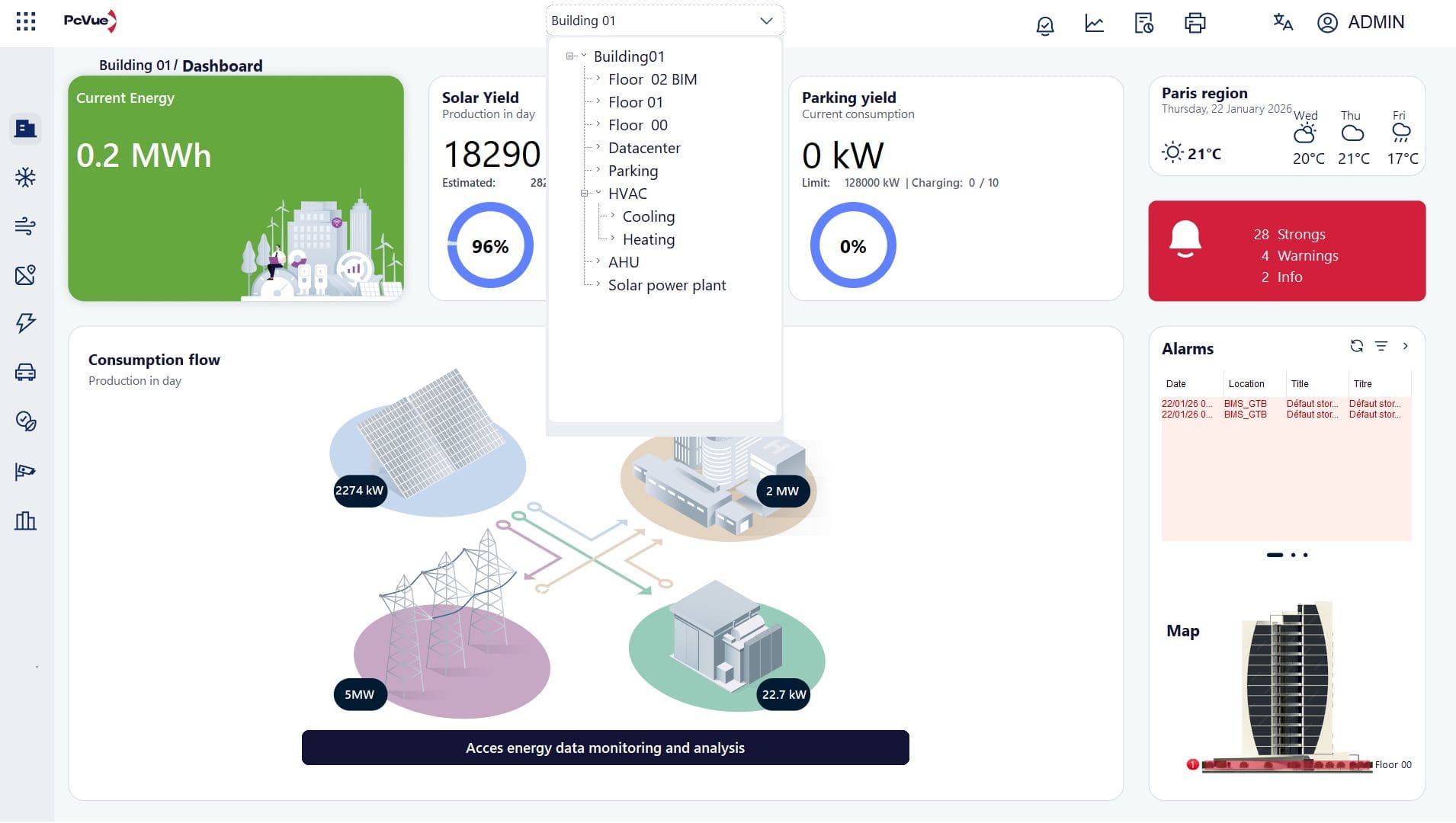Refresh the Alarms list
This screenshot has width=1456, height=823.
pos(1356,346)
